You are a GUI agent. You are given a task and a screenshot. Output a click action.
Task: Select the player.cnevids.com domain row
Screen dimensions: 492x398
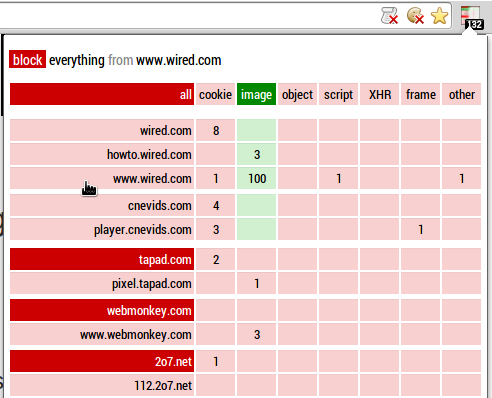click(x=102, y=229)
